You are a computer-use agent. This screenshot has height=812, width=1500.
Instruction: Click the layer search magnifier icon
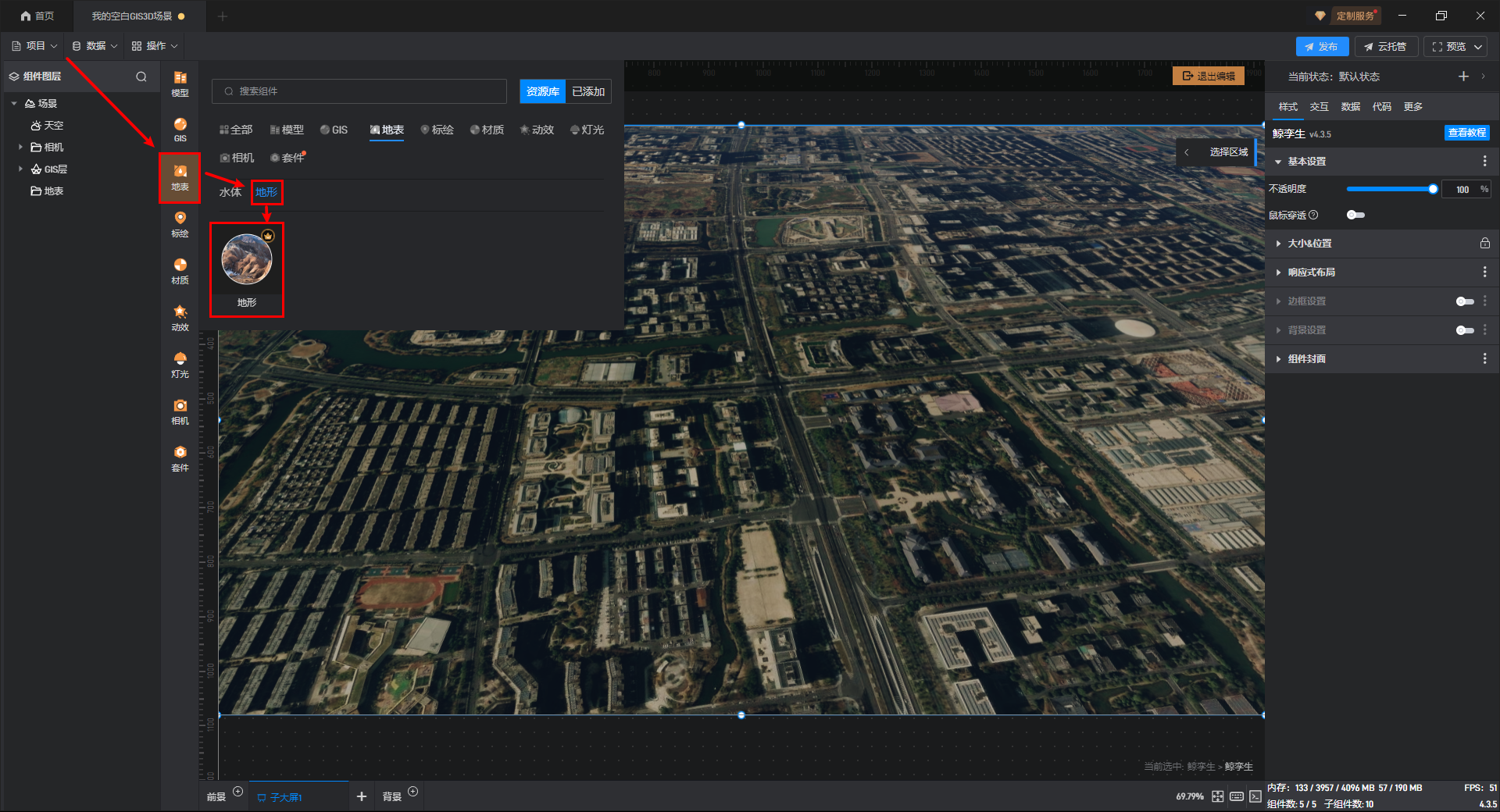pos(141,77)
